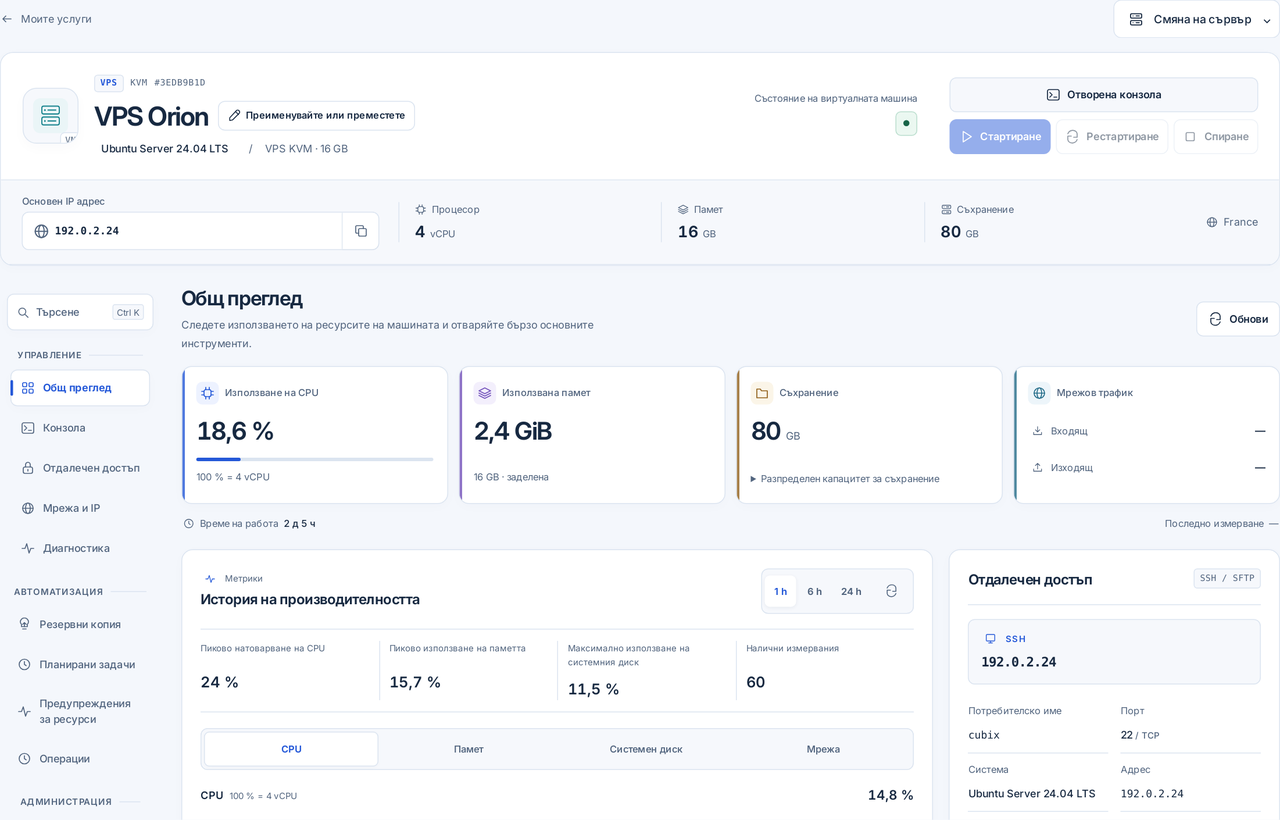Open Мрежа и IP in the sidebar
Screen dimensions: 1280x820
pos(80,508)
